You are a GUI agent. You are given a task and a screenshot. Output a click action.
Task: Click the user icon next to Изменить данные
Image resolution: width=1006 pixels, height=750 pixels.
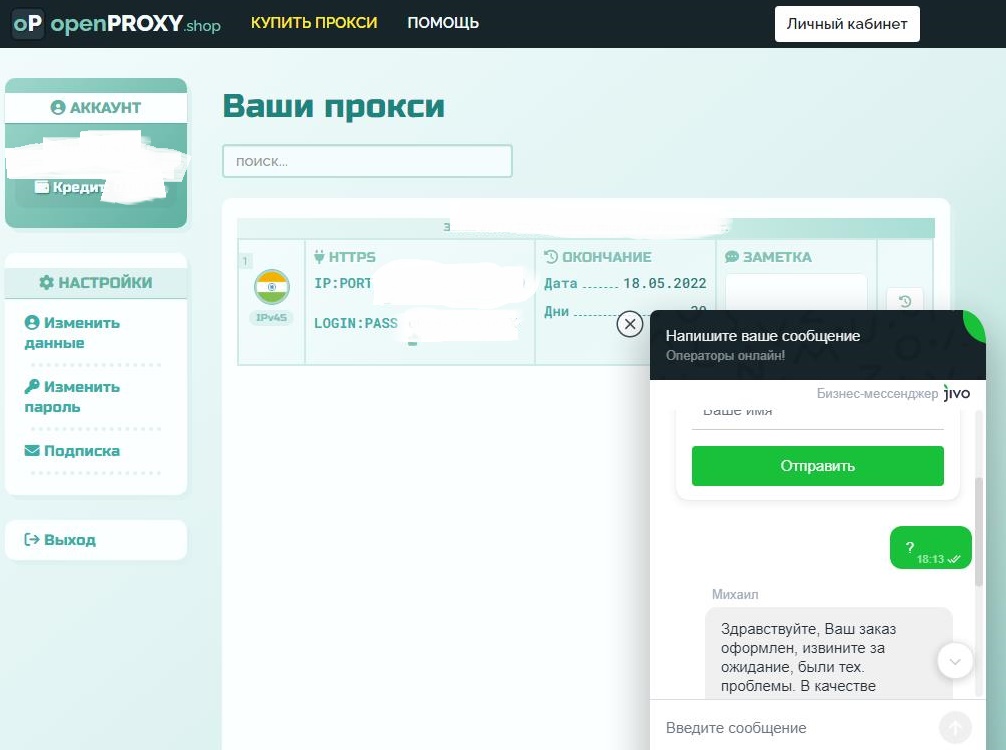(32, 322)
